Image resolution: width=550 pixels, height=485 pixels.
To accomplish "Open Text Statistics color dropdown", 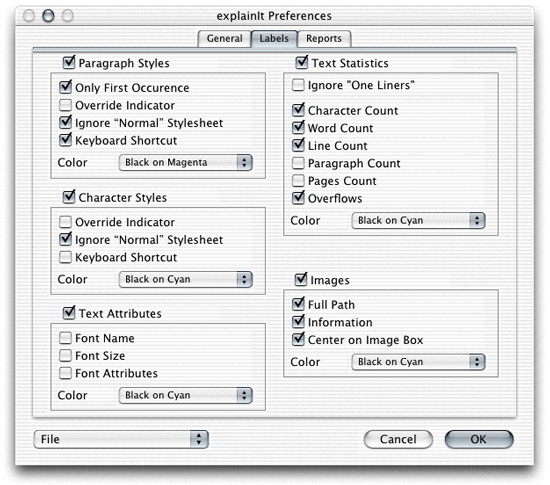I will coord(418,221).
